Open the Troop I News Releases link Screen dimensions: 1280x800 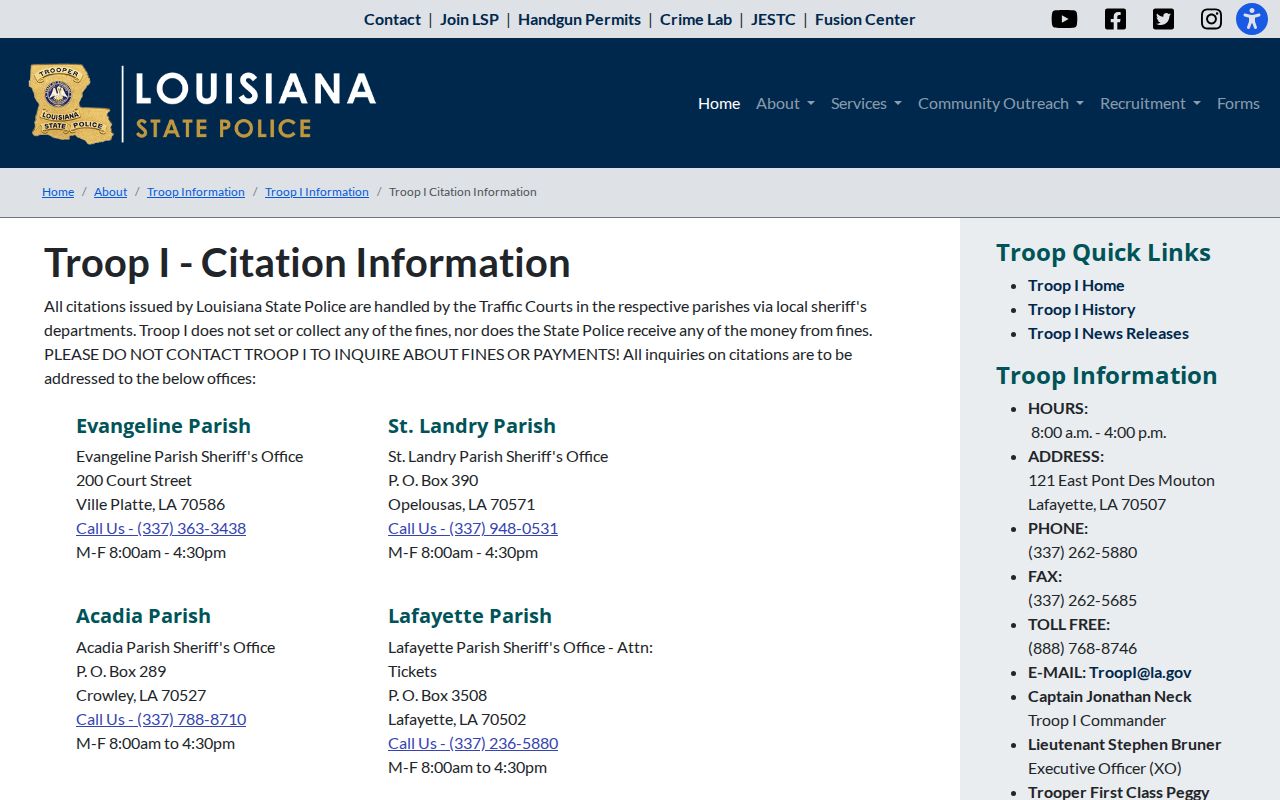(1108, 333)
